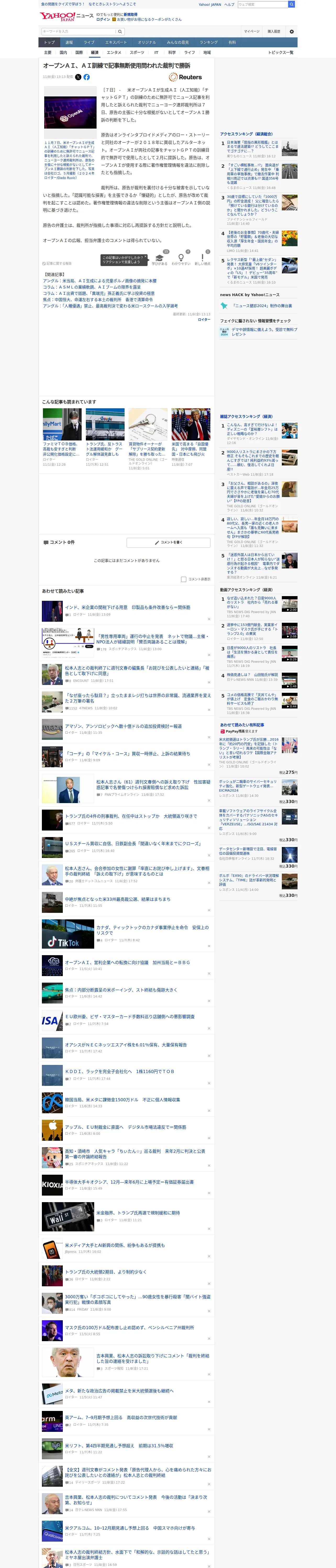Open ＫＤＤＩ、ラックを完全子会社へ article
336x1568 pixels.
[x=120, y=1071]
